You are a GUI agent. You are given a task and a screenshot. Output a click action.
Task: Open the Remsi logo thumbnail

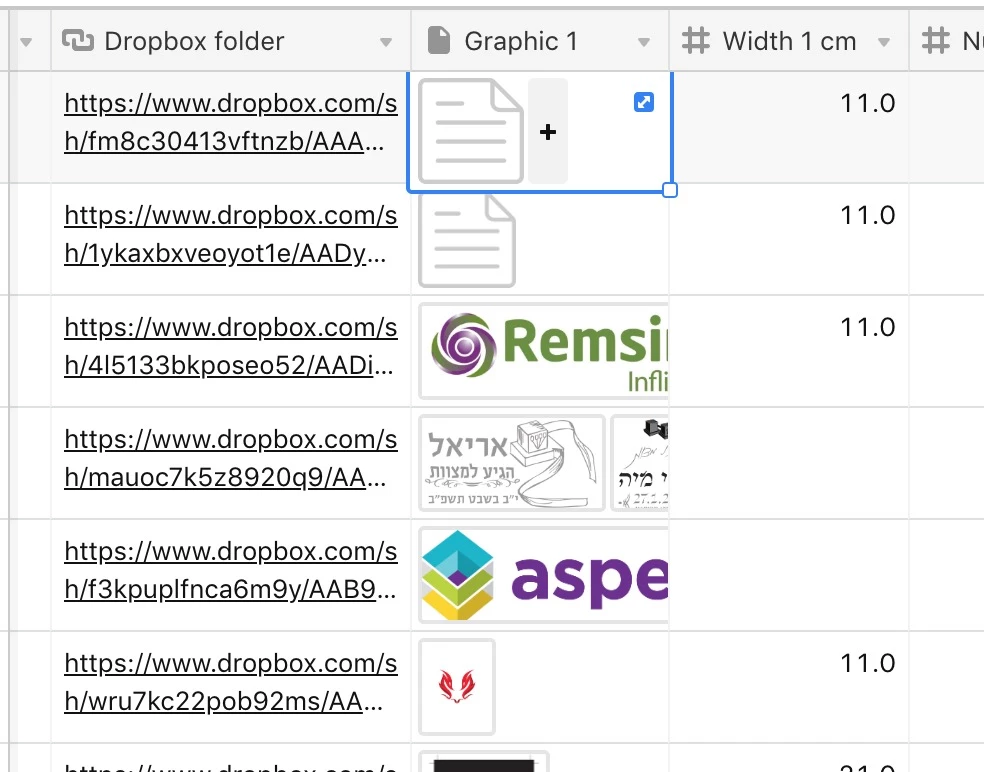coord(543,351)
